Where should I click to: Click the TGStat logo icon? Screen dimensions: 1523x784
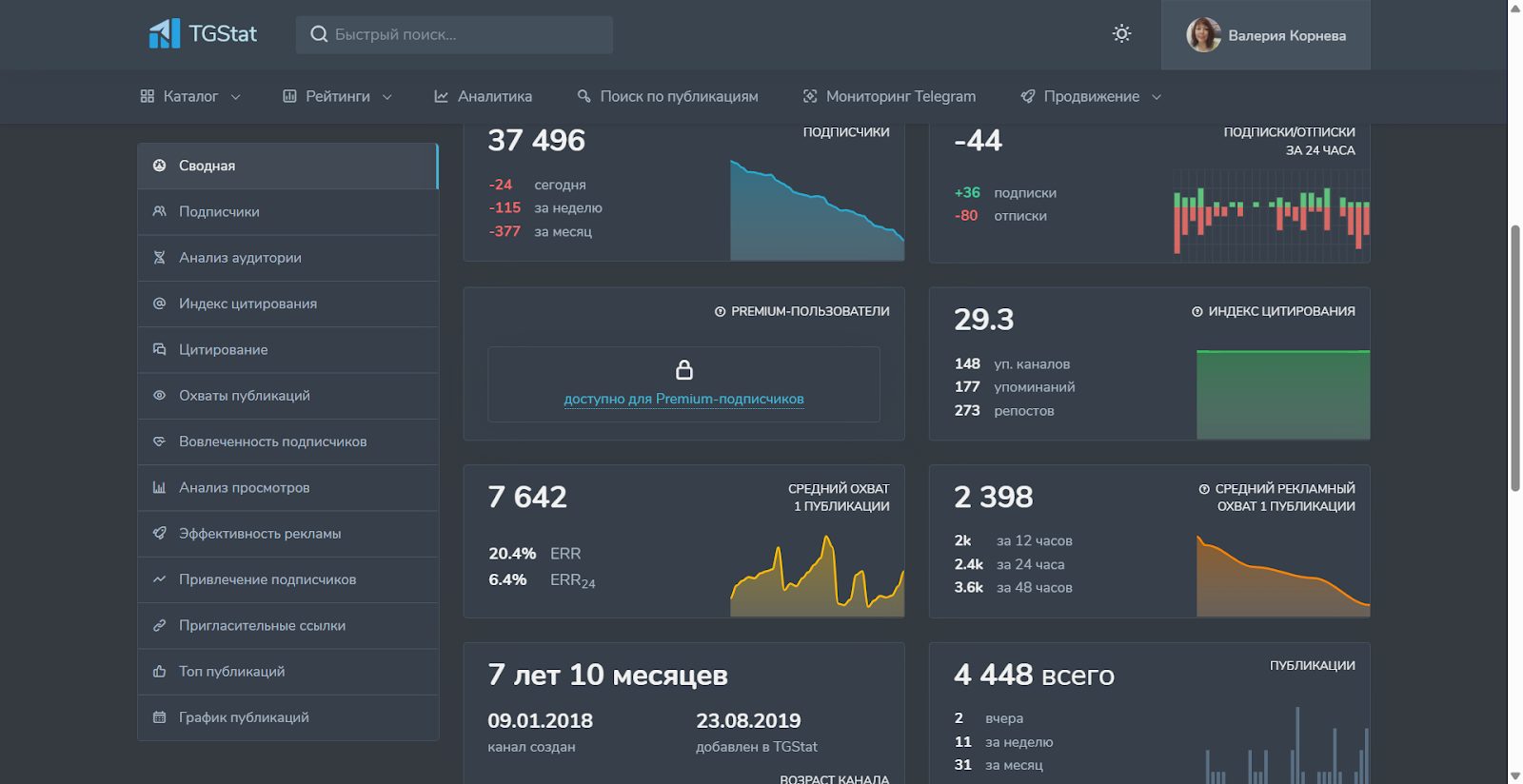(164, 34)
